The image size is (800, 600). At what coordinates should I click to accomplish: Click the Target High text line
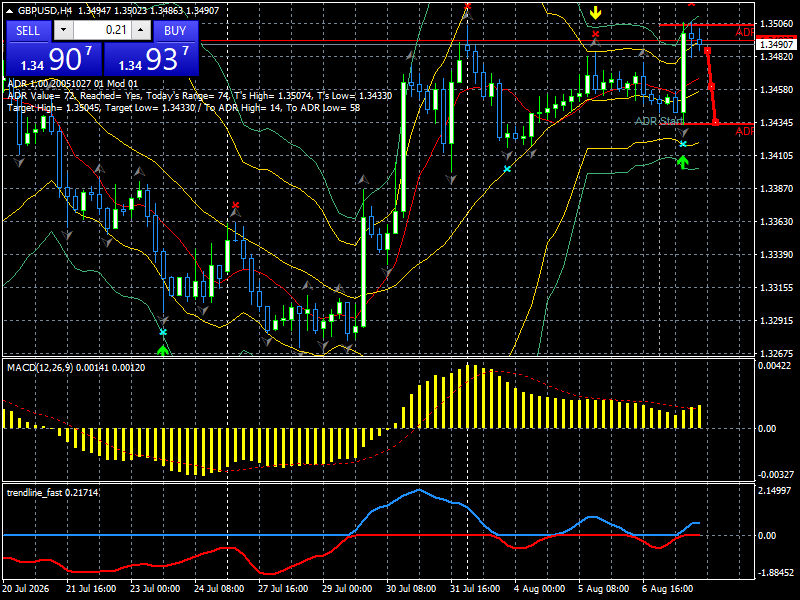pyautogui.click(x=184, y=108)
